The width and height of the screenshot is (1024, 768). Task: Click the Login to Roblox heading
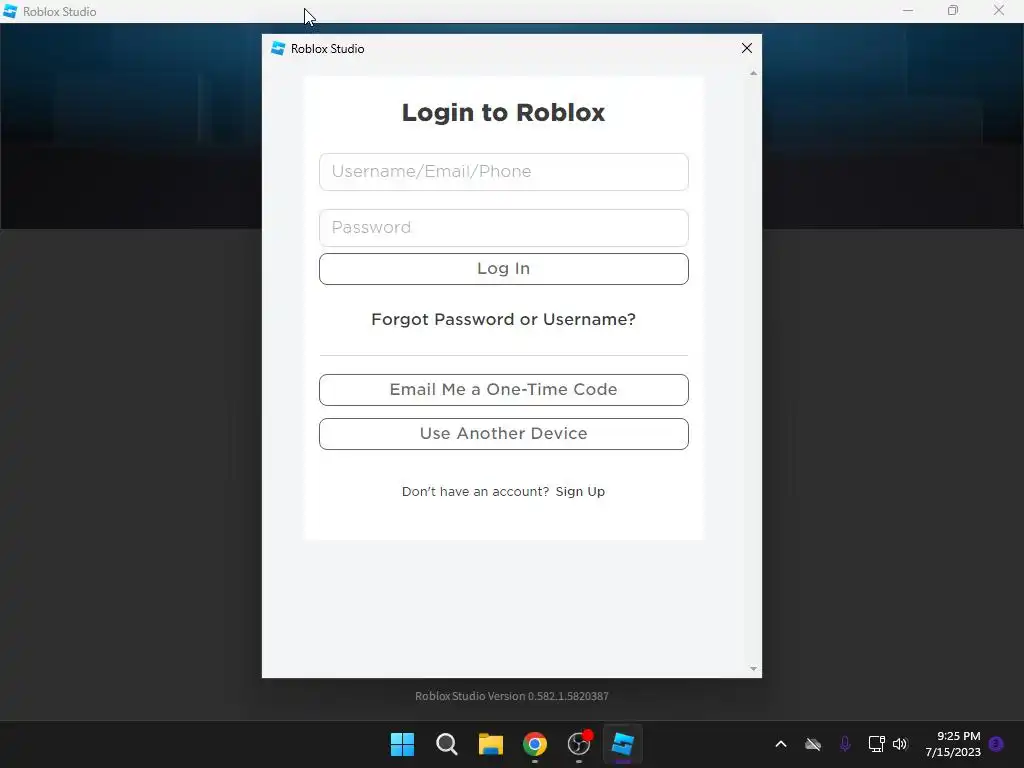click(x=504, y=113)
